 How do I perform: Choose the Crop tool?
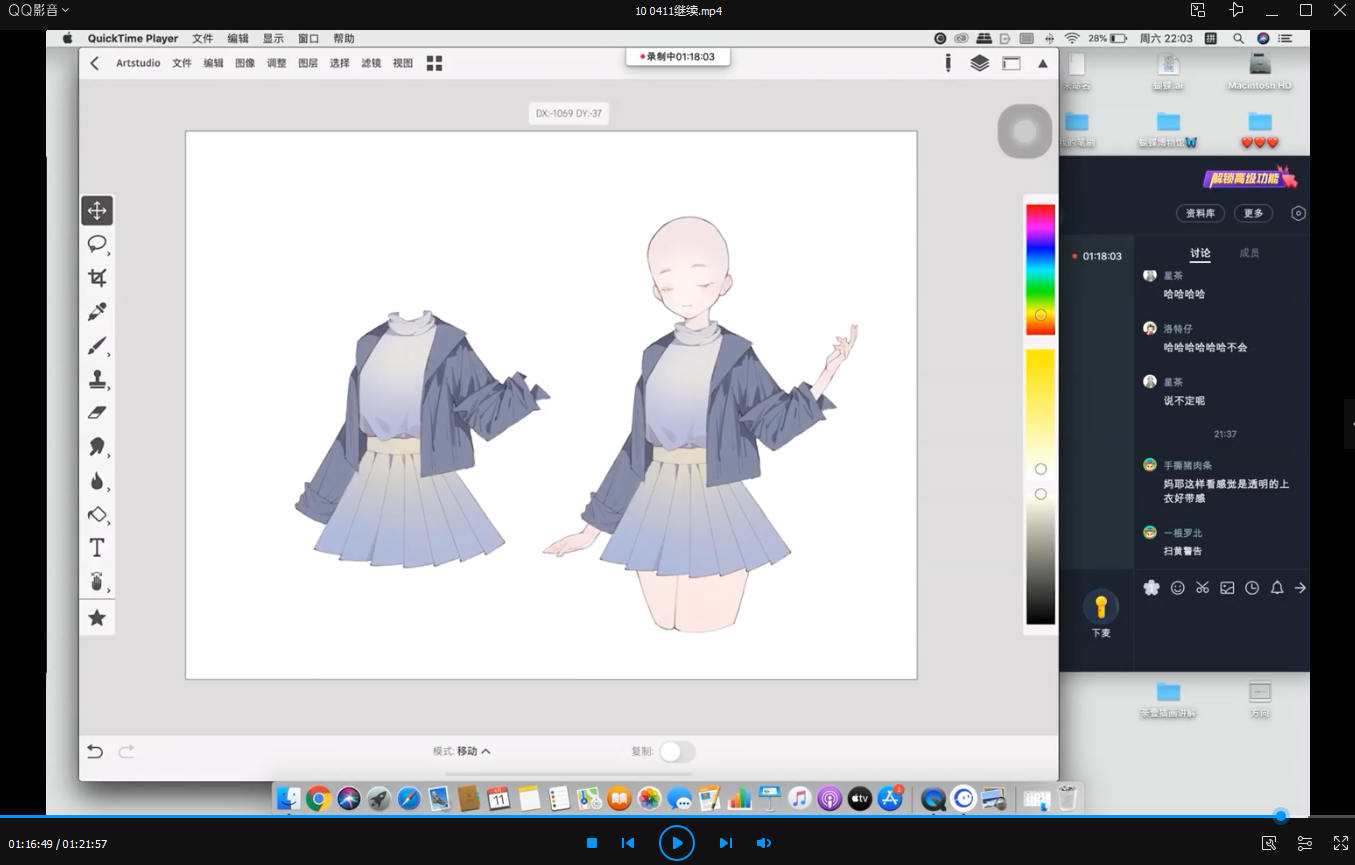97,278
